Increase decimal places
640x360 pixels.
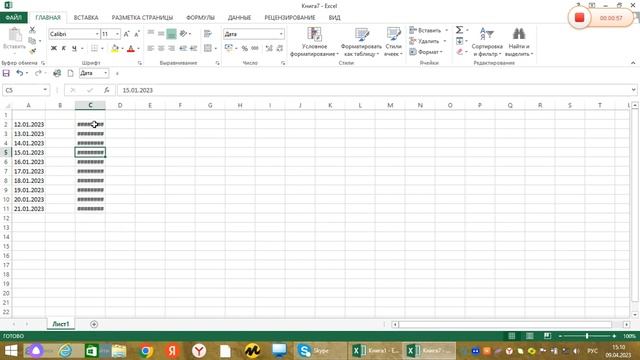269,48
